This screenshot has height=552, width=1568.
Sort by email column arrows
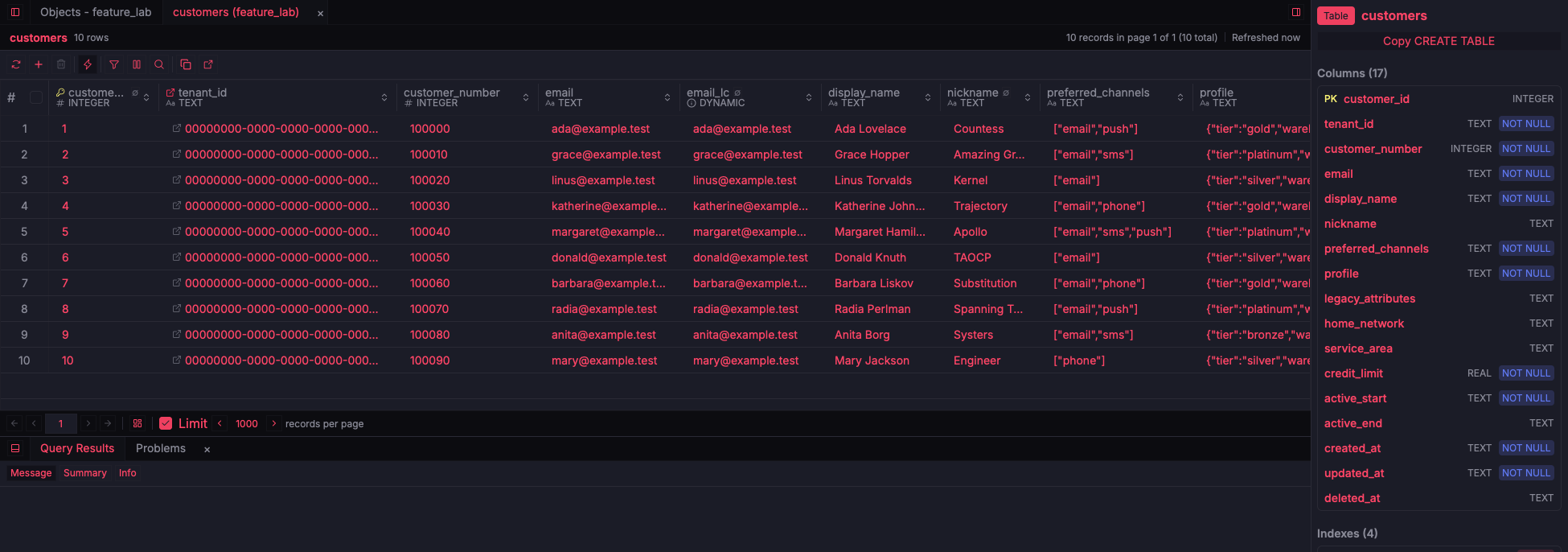667,97
